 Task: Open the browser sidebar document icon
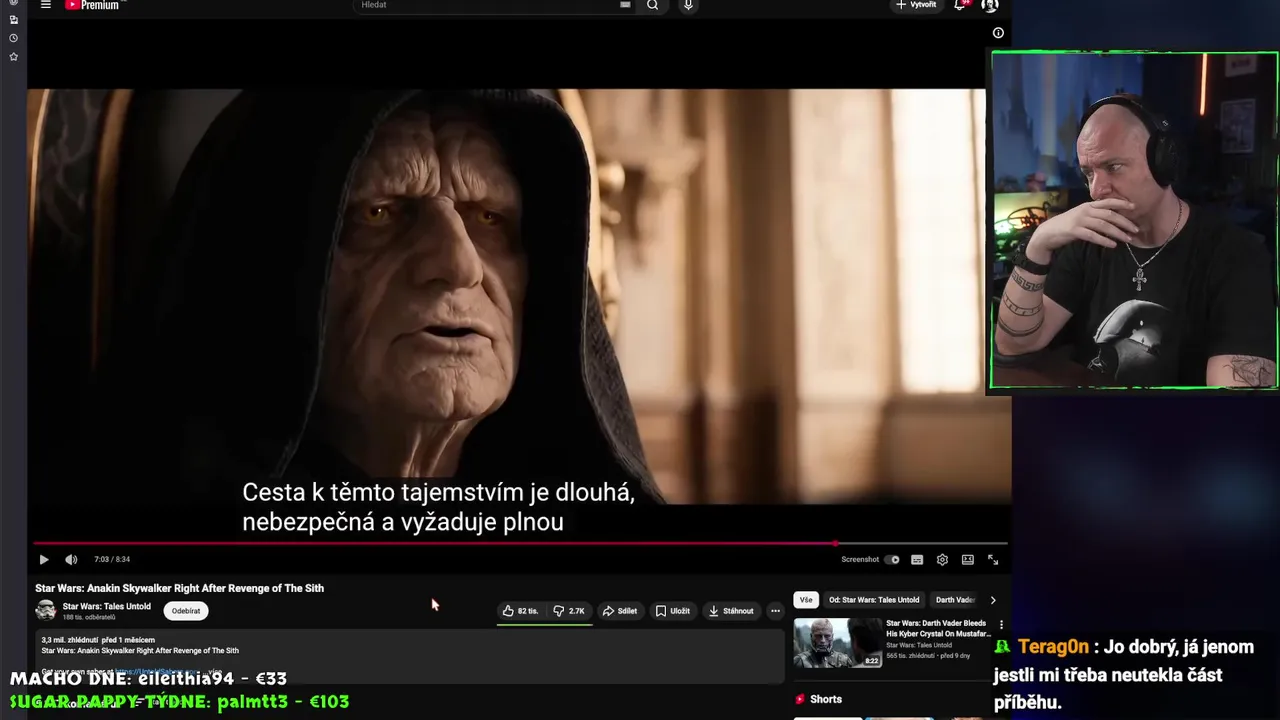(13, 20)
